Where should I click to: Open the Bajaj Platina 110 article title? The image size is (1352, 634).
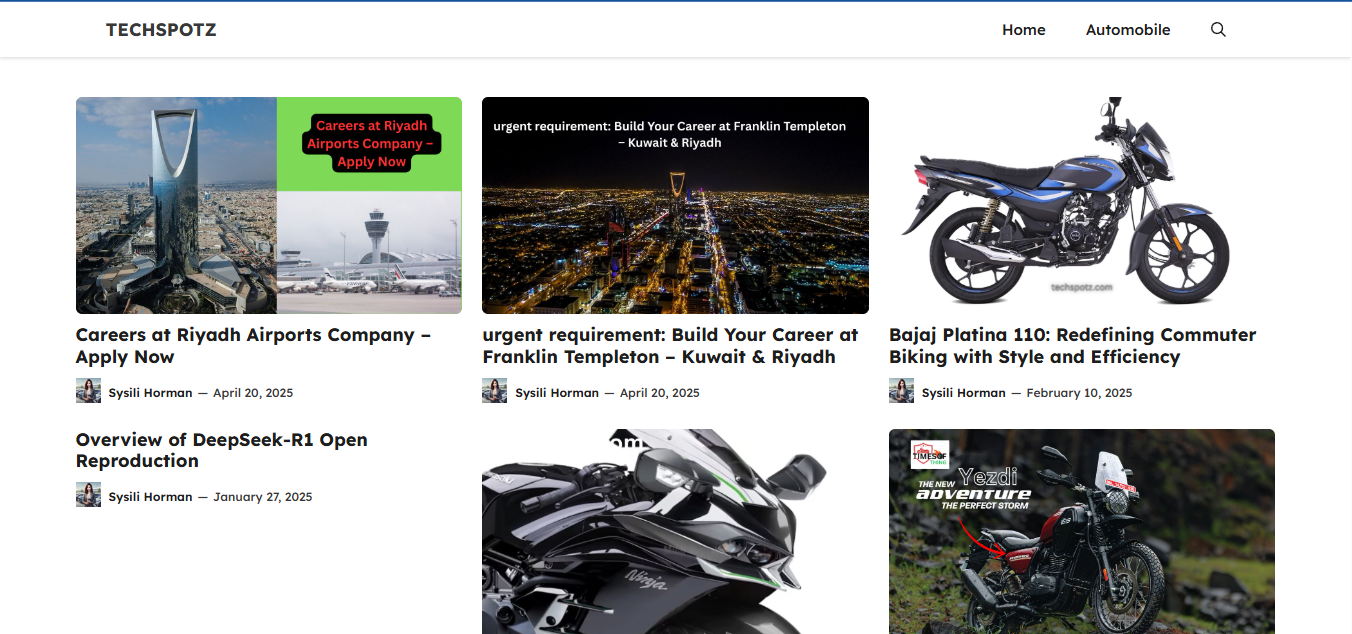tap(1072, 346)
